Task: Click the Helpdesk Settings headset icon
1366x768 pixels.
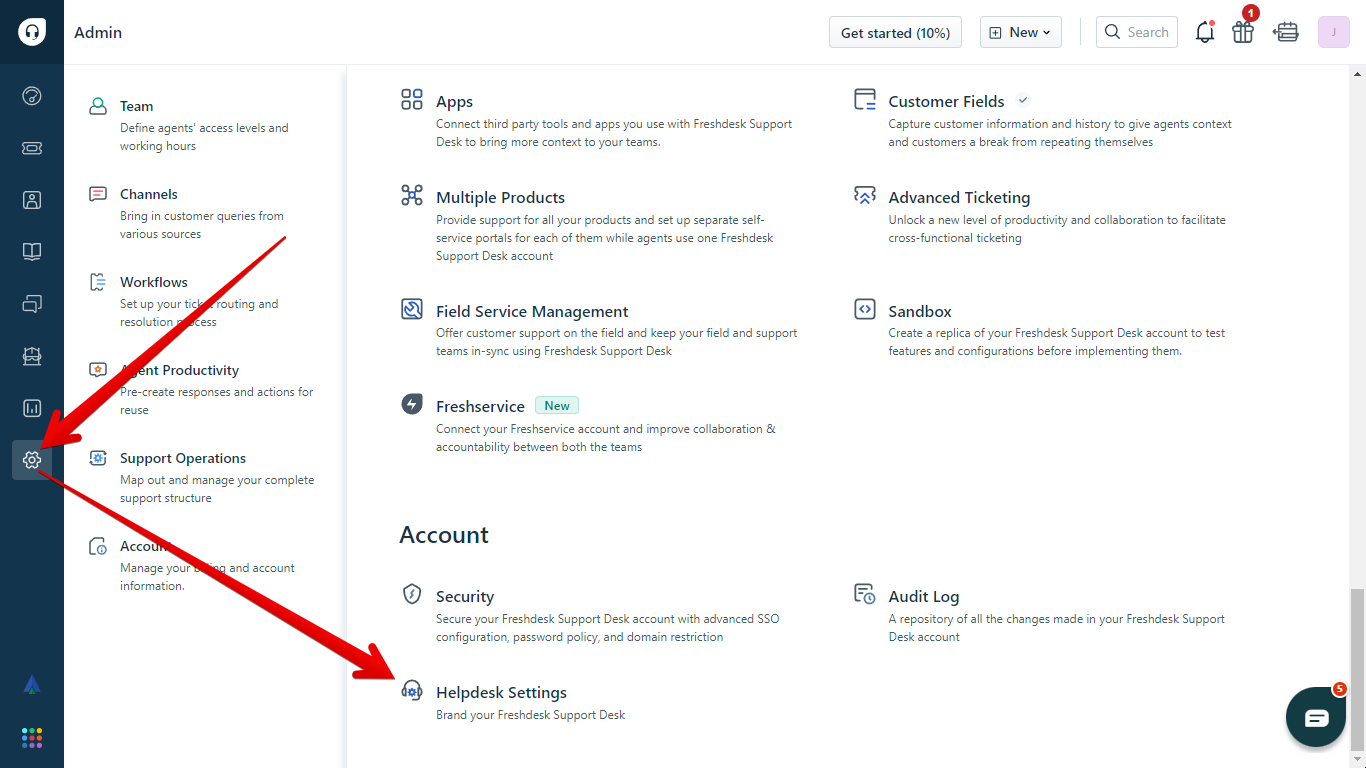Action: click(412, 690)
